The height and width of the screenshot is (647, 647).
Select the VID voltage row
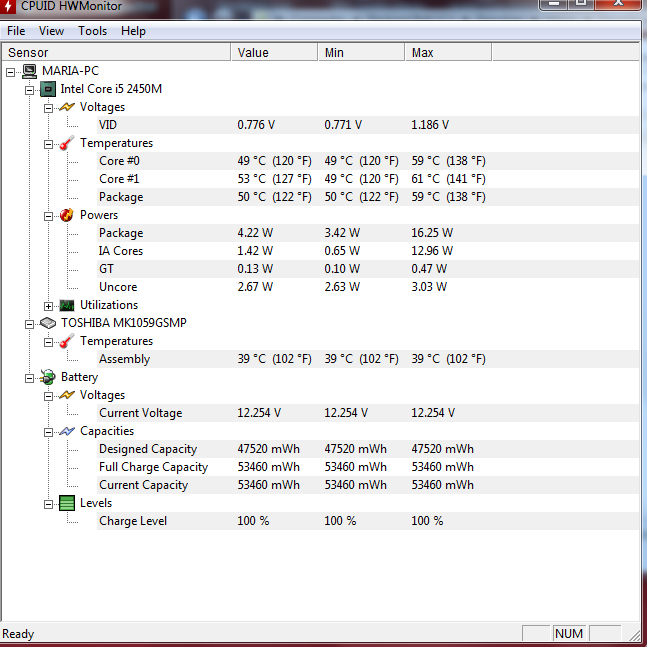point(368,125)
